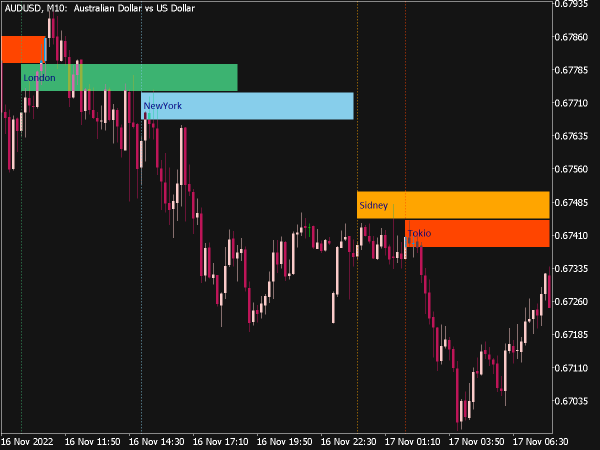The height and width of the screenshot is (450, 600).
Task: Click price level 0.67335 on the scale
Action: coord(571,269)
